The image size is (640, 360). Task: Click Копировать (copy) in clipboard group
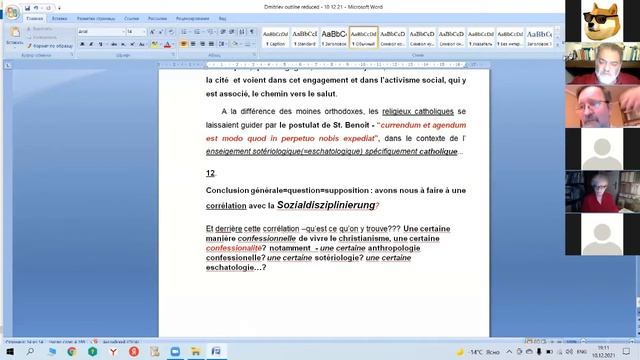point(42,37)
